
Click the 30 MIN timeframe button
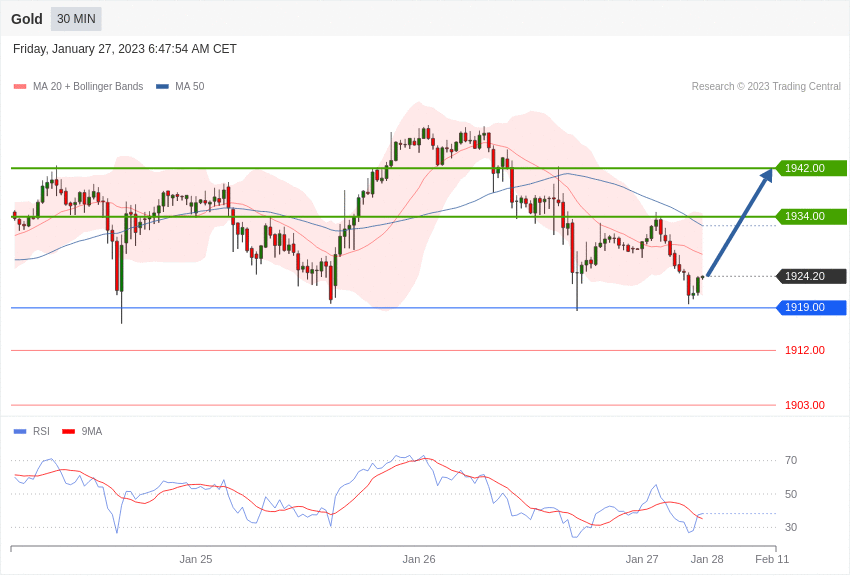(x=76, y=19)
